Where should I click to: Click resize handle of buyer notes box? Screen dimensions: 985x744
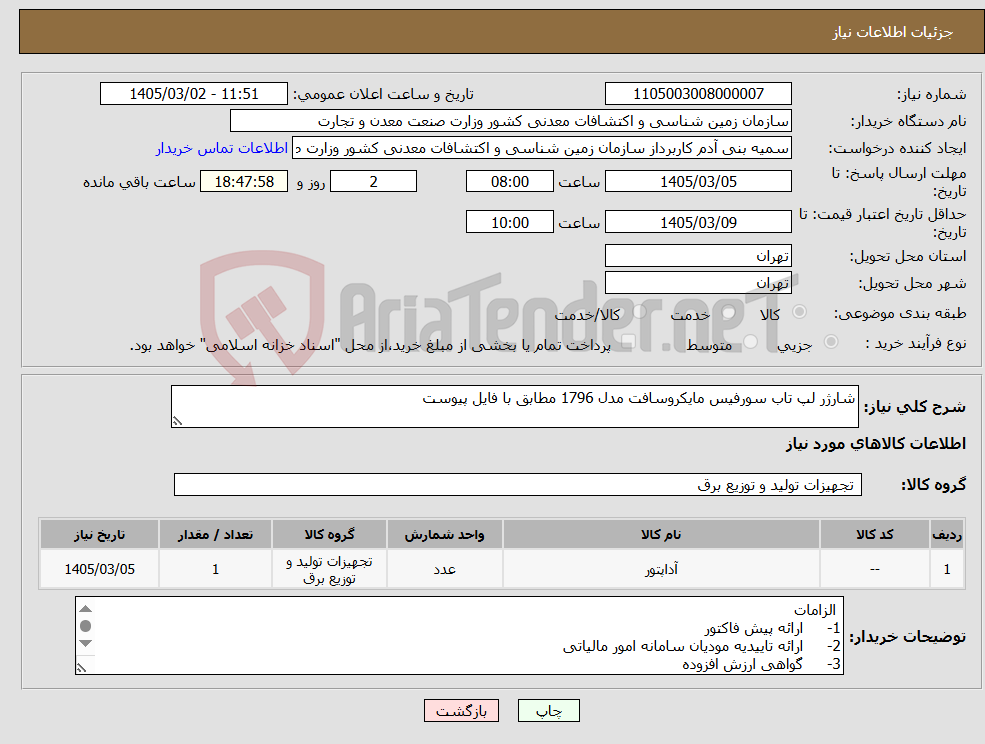[x=81, y=668]
